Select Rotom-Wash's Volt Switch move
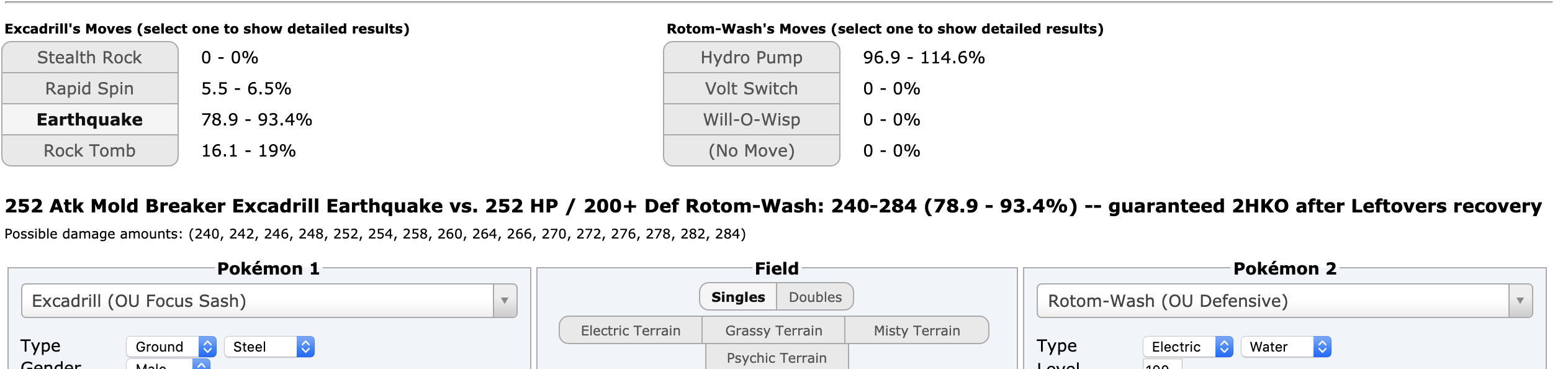Image resolution: width=1568 pixels, height=369 pixels. [x=752, y=88]
